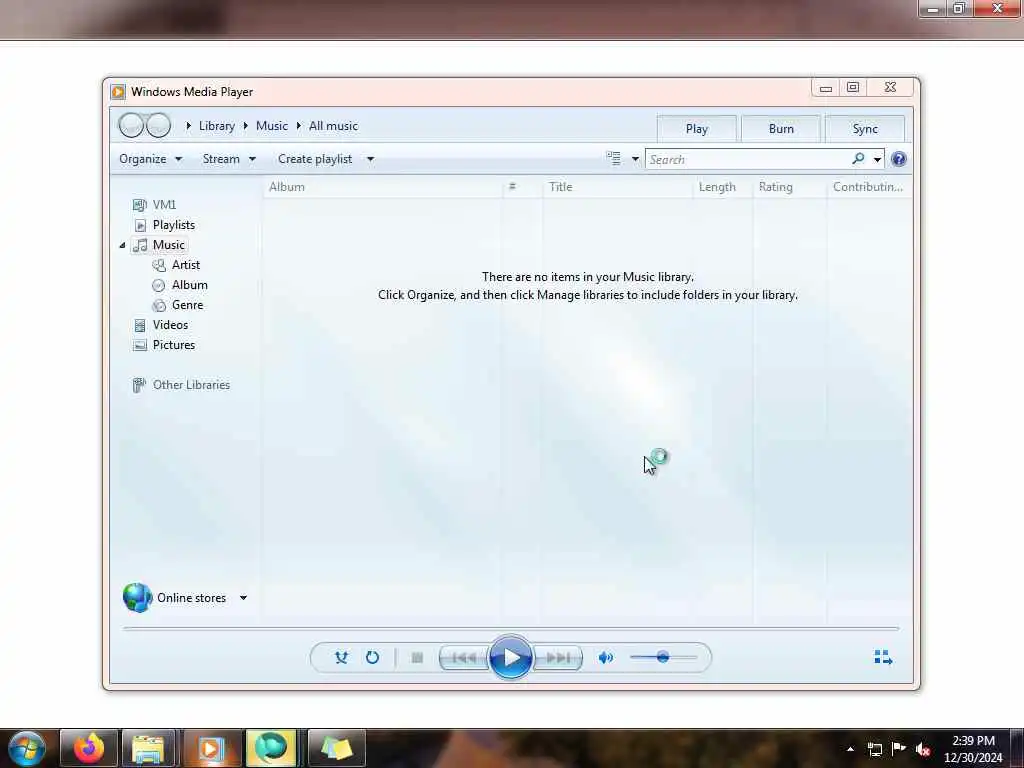
Task: Click the View options icon
Action: [613, 159]
